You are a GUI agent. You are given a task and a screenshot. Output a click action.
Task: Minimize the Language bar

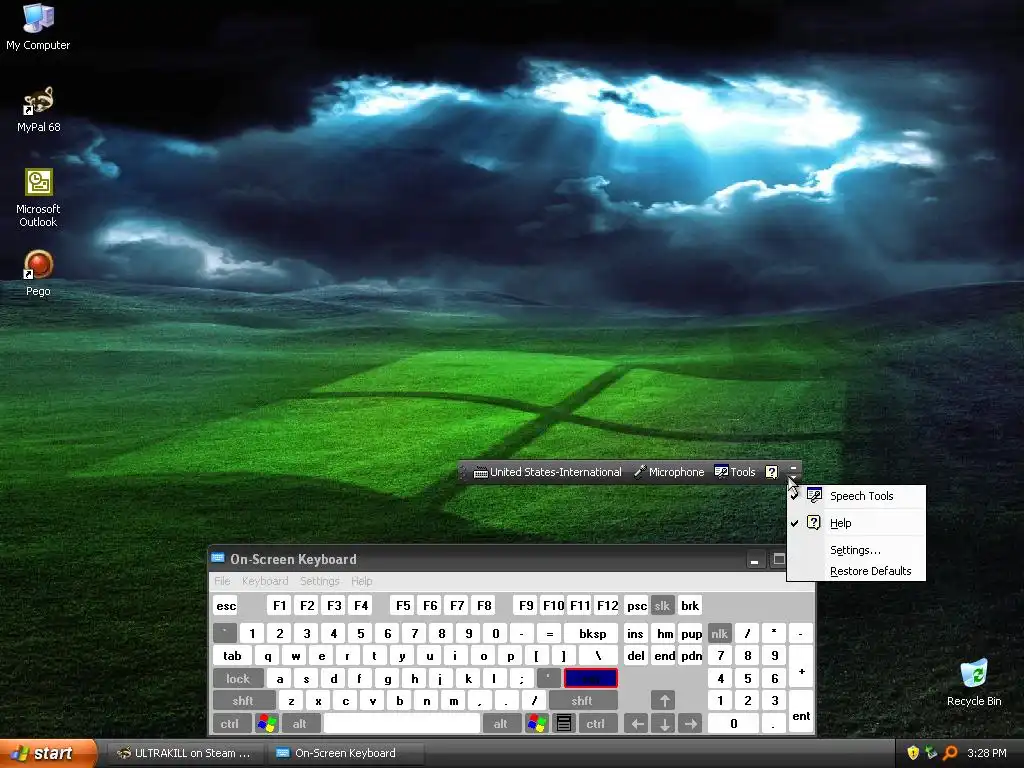793,467
